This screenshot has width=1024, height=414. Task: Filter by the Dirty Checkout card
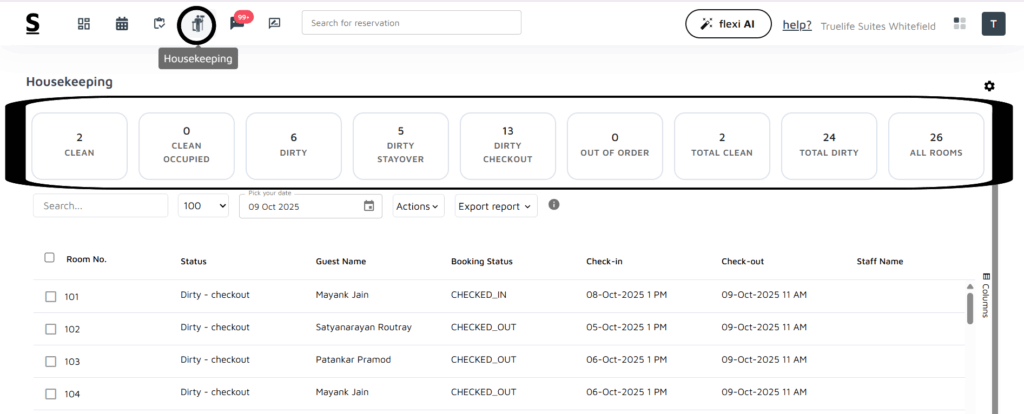(508, 146)
